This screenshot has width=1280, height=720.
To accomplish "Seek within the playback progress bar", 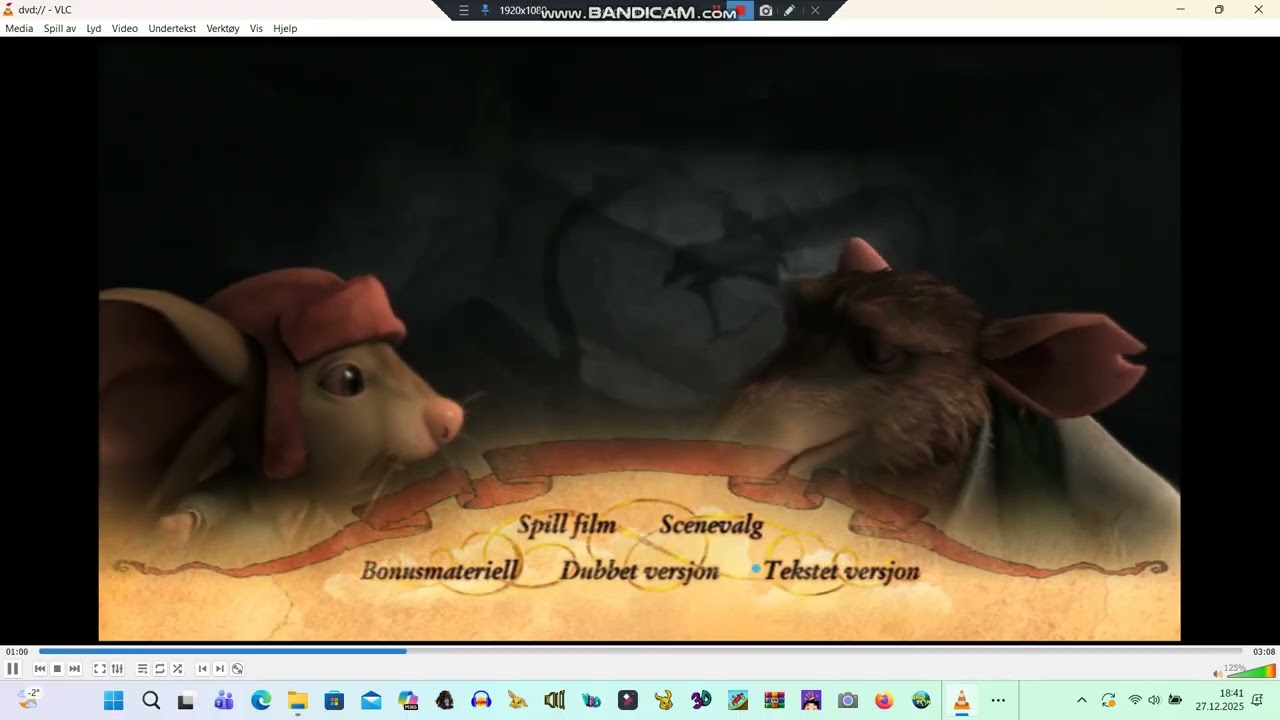I will click(640, 651).
